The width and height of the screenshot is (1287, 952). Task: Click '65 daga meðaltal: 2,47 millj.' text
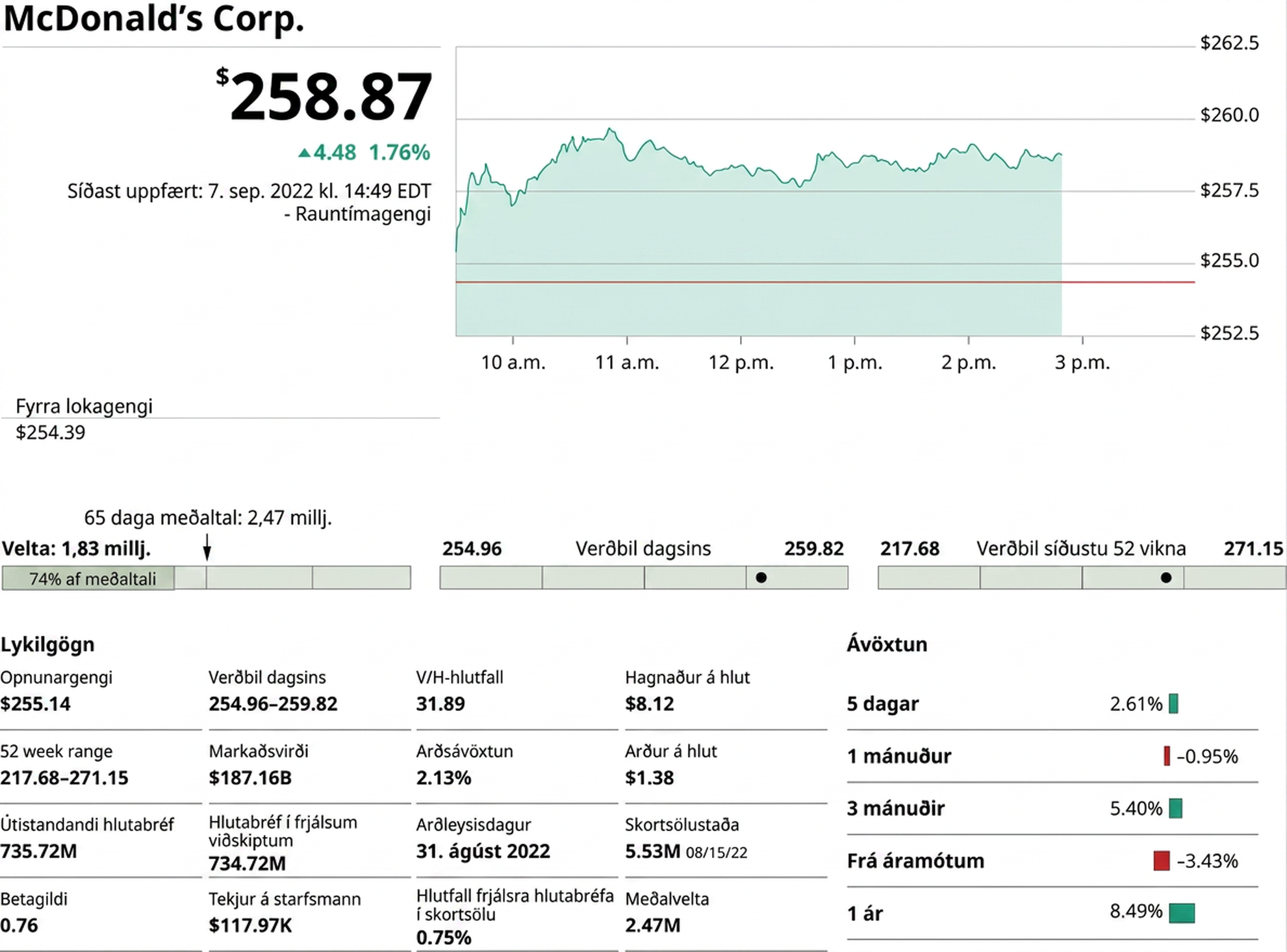click(208, 518)
